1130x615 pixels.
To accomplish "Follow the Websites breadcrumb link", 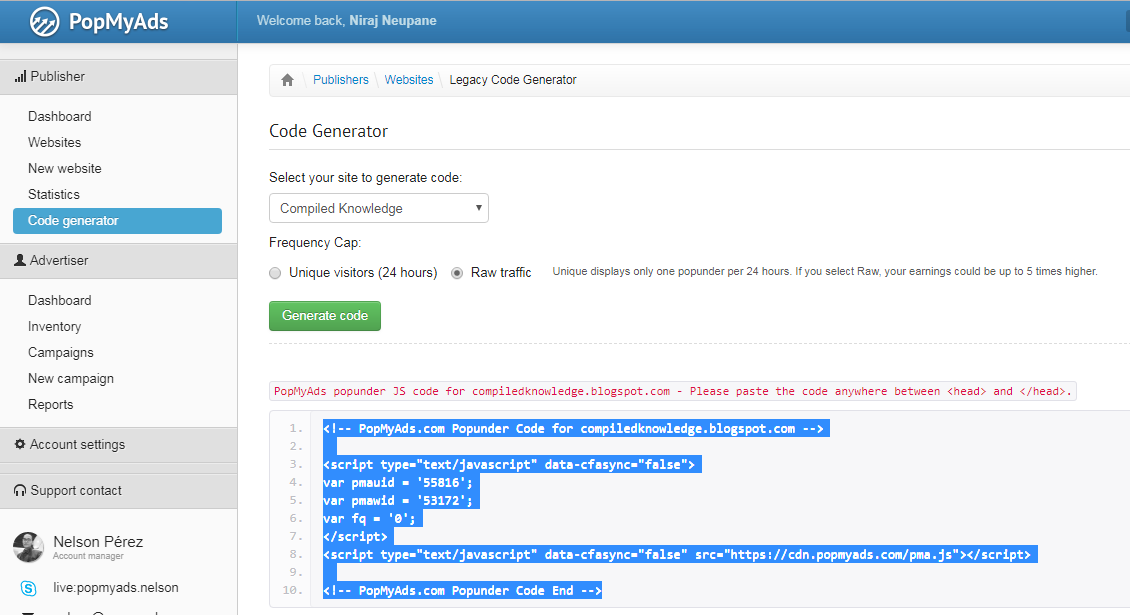I will [409, 80].
